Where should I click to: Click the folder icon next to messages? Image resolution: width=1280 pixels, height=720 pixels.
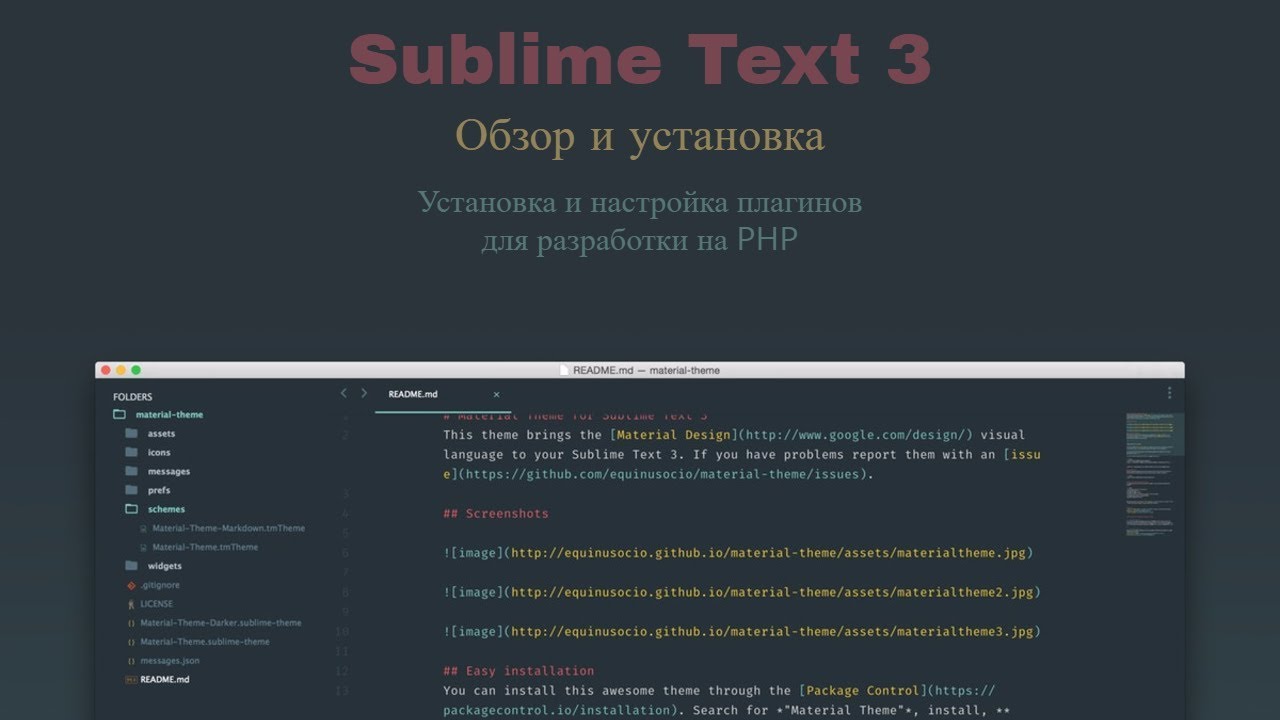coord(131,472)
